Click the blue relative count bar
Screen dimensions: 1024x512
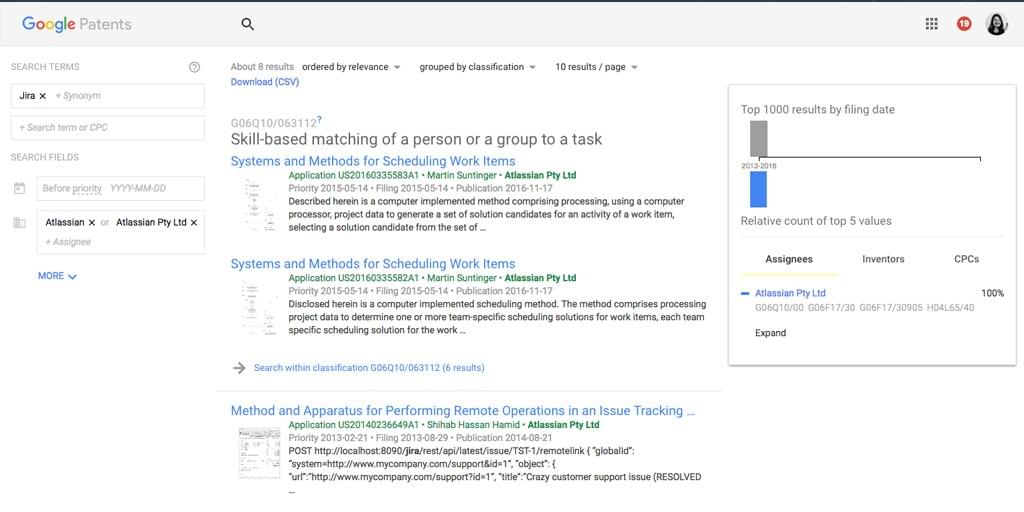(x=758, y=189)
